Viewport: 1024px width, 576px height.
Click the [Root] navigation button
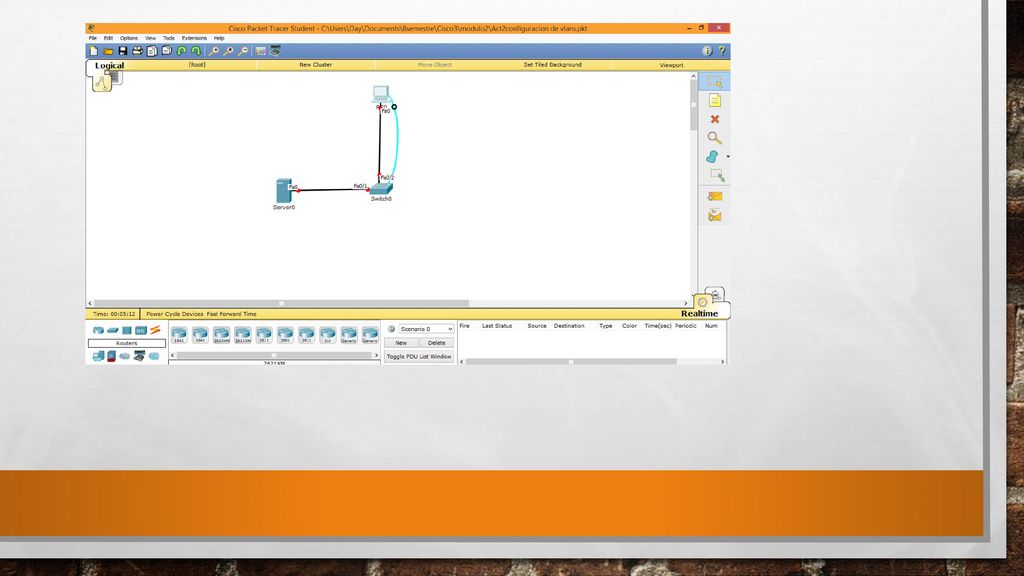[x=197, y=65]
